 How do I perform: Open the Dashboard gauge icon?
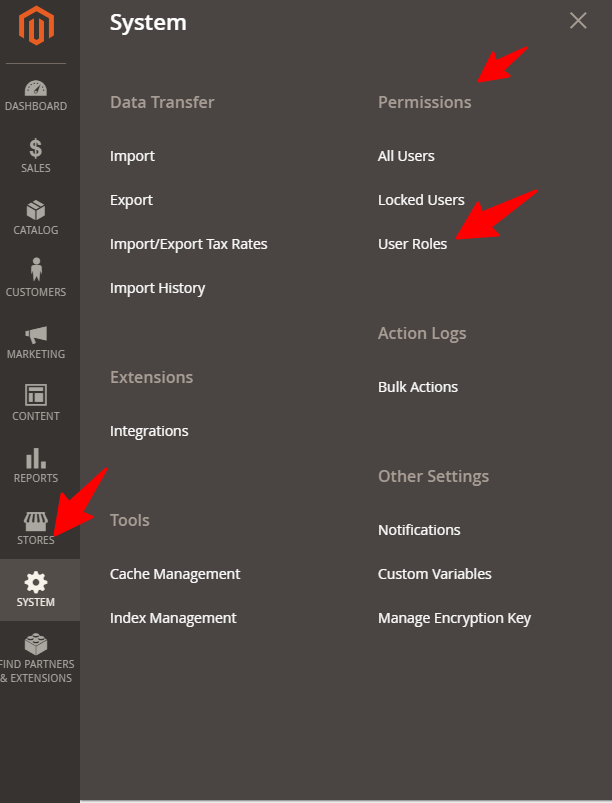[36, 89]
